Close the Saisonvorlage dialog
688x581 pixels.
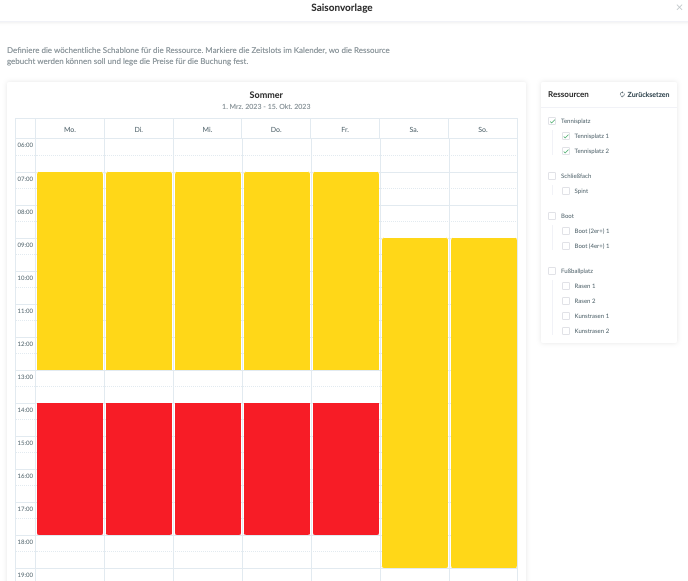pos(681,8)
